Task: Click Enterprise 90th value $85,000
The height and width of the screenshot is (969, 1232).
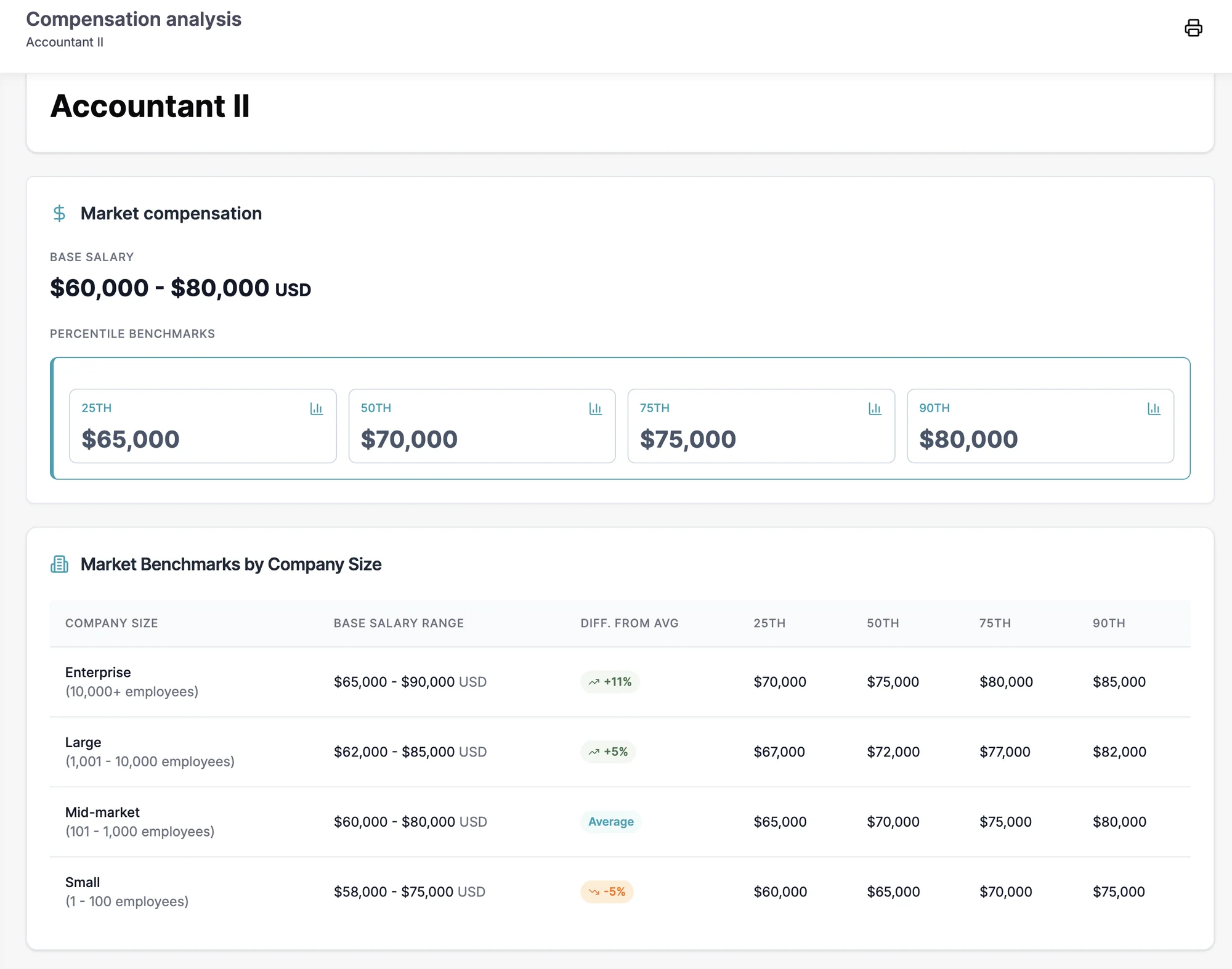Action: pyautogui.click(x=1119, y=682)
